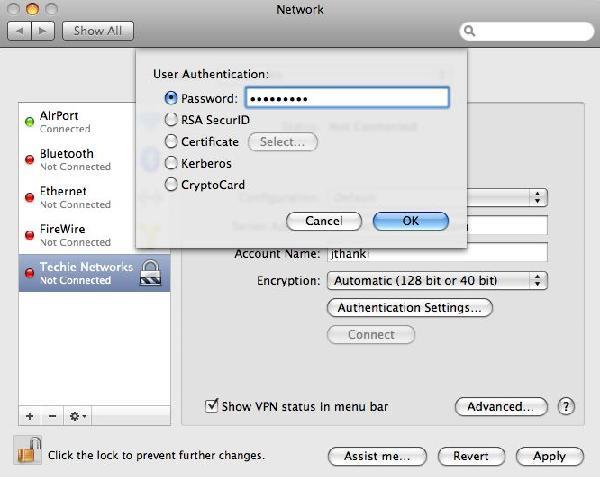Select AirPort in the service list
Screen dimensions: 600x477
80,121
